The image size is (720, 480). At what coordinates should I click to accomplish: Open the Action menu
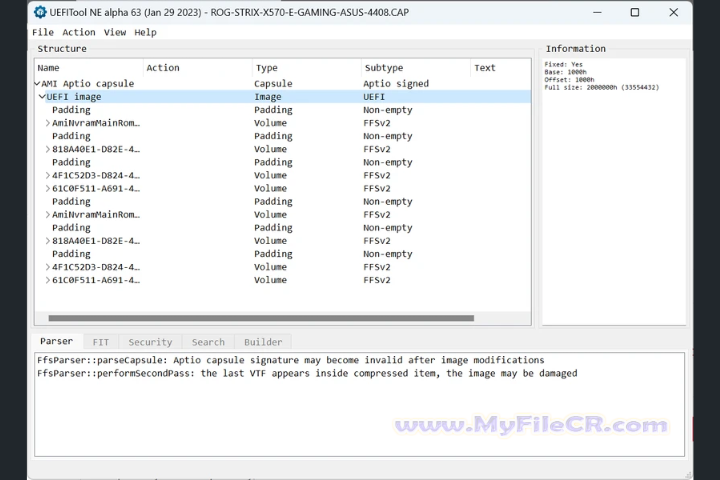coord(78,32)
